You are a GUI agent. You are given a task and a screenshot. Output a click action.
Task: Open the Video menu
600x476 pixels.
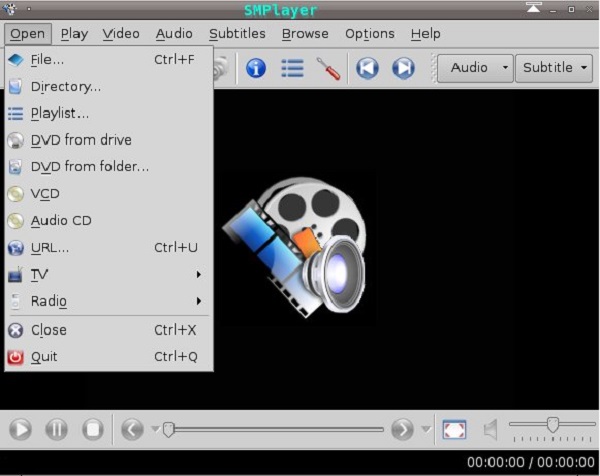pyautogui.click(x=121, y=34)
